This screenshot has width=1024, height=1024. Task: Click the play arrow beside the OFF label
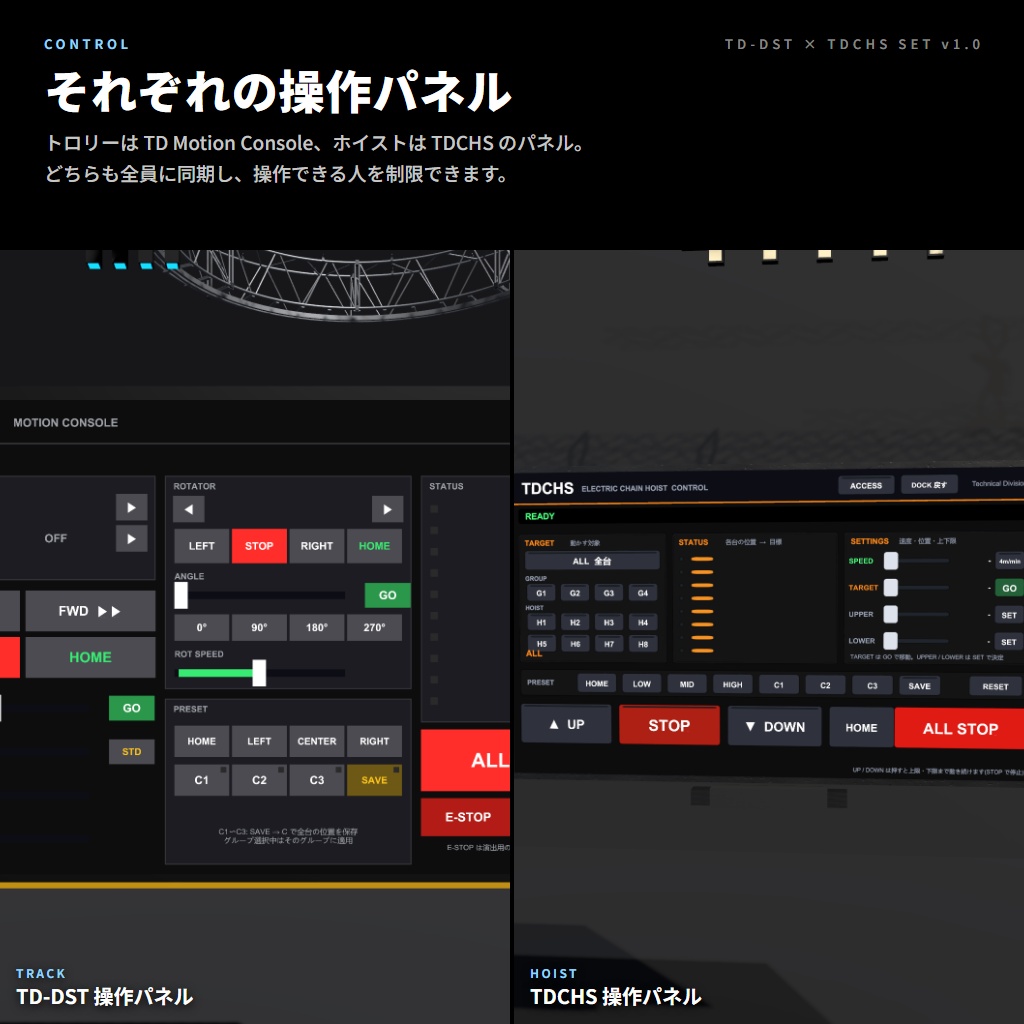point(131,539)
